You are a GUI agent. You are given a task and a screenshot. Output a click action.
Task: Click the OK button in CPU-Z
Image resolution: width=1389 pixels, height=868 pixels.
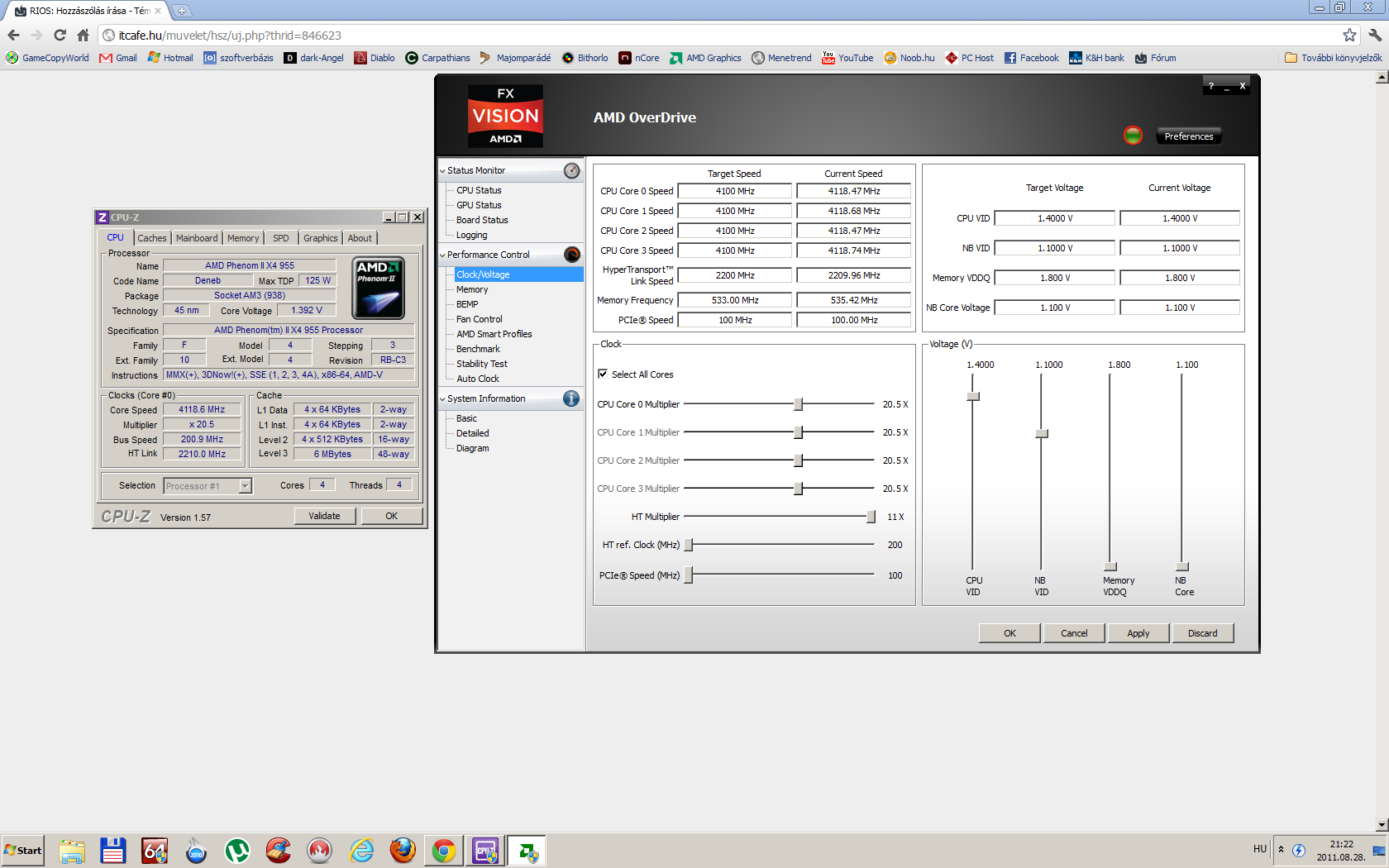point(392,516)
